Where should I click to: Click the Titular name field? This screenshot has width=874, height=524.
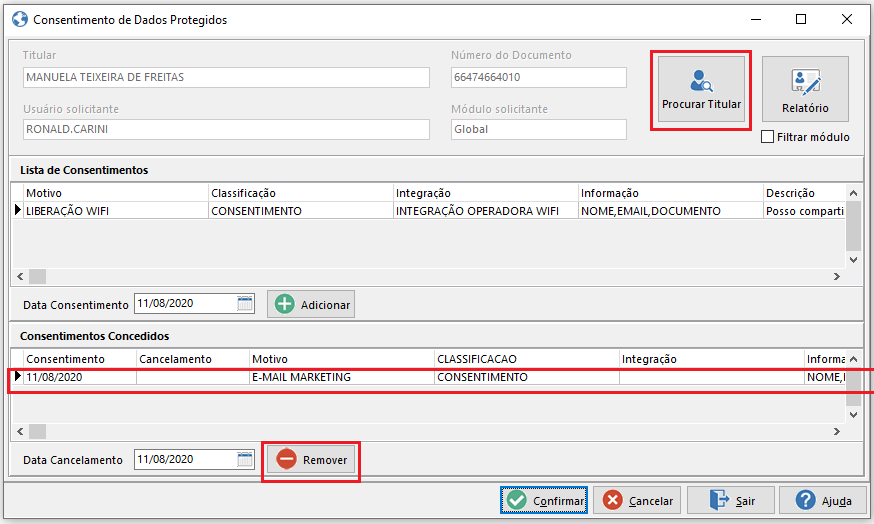click(x=226, y=77)
